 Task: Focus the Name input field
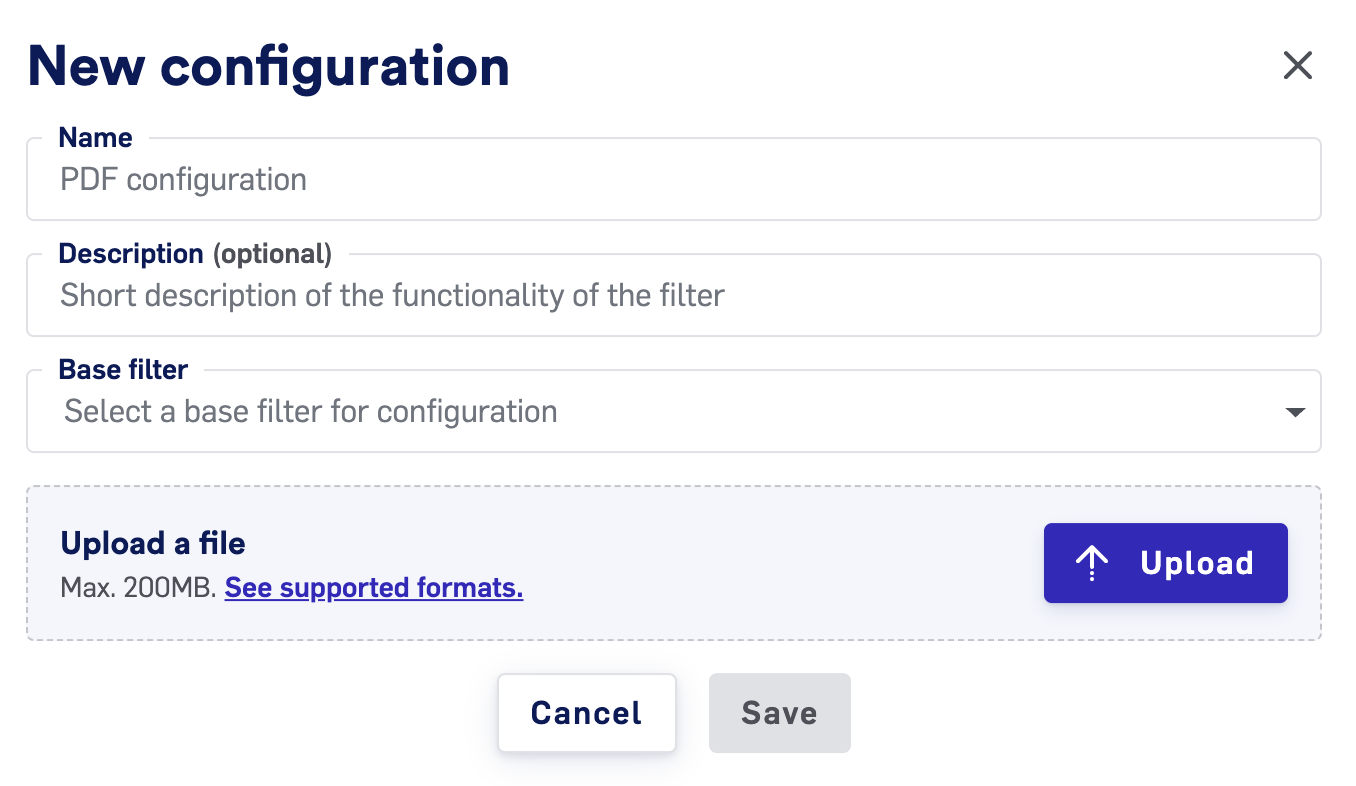(673, 179)
